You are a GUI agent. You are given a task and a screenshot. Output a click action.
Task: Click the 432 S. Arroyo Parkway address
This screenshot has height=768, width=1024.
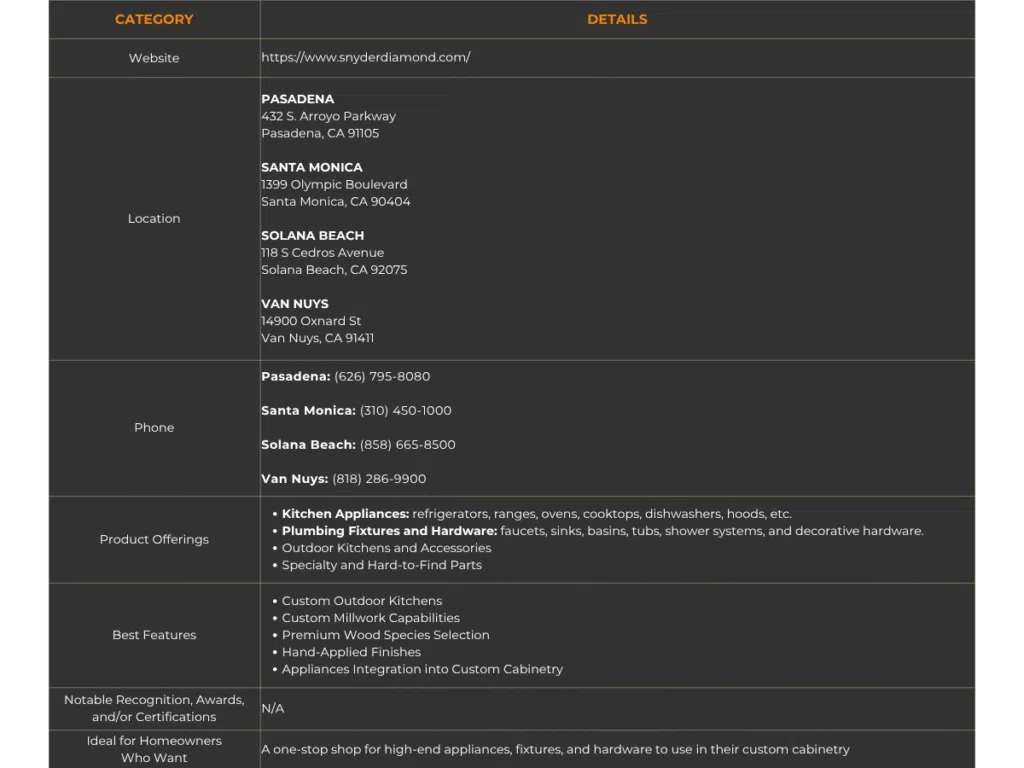click(x=328, y=116)
